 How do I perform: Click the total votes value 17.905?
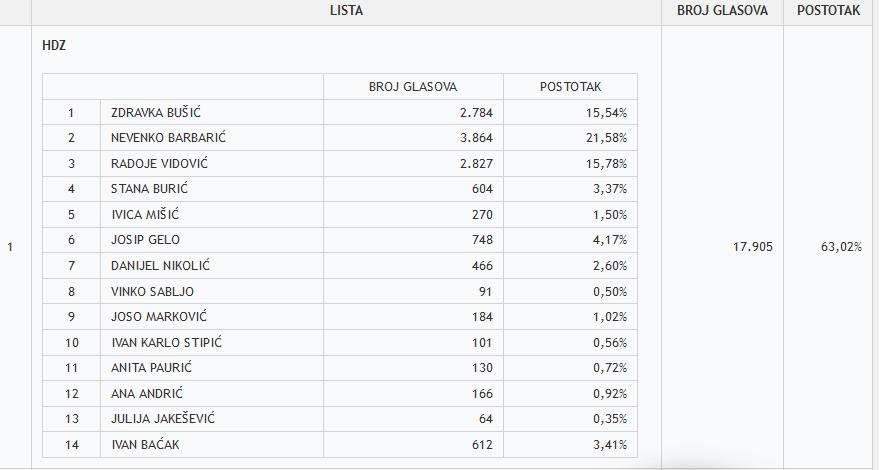[753, 247]
